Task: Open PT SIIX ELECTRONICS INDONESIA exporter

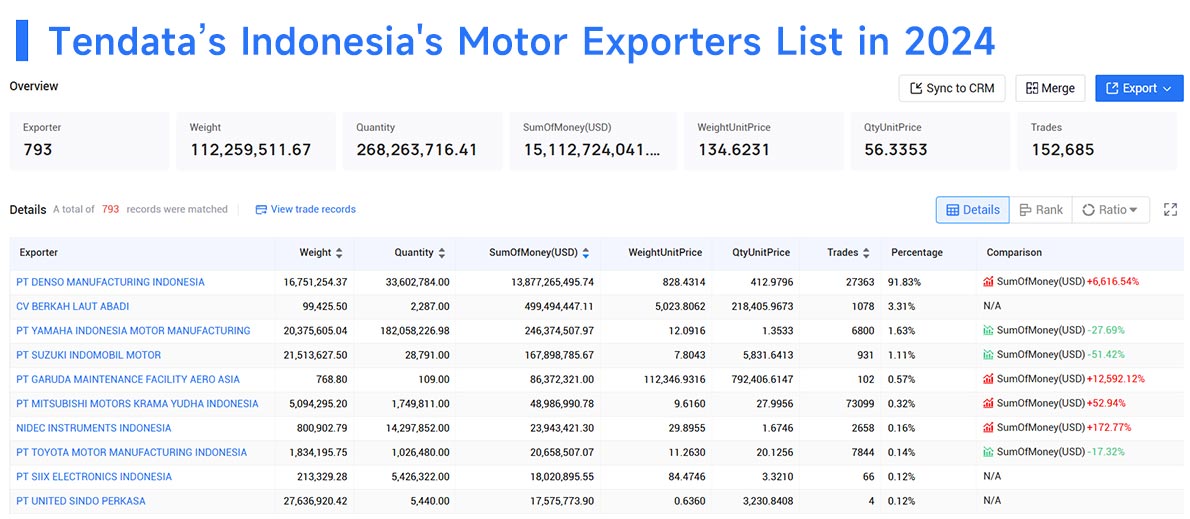Action: (x=94, y=476)
